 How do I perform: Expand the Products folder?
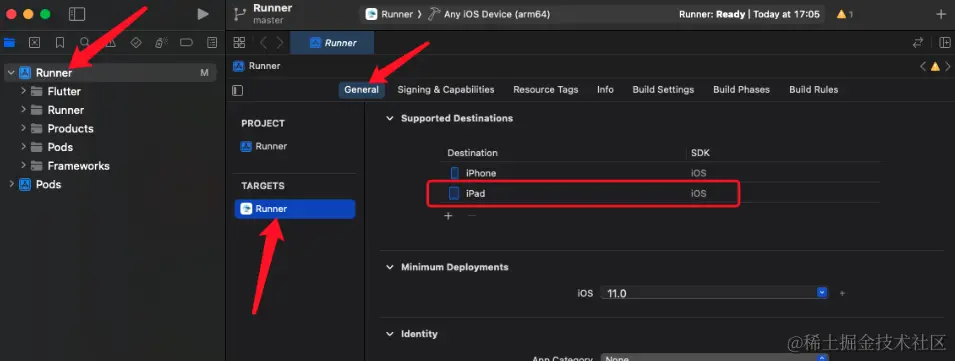point(23,128)
